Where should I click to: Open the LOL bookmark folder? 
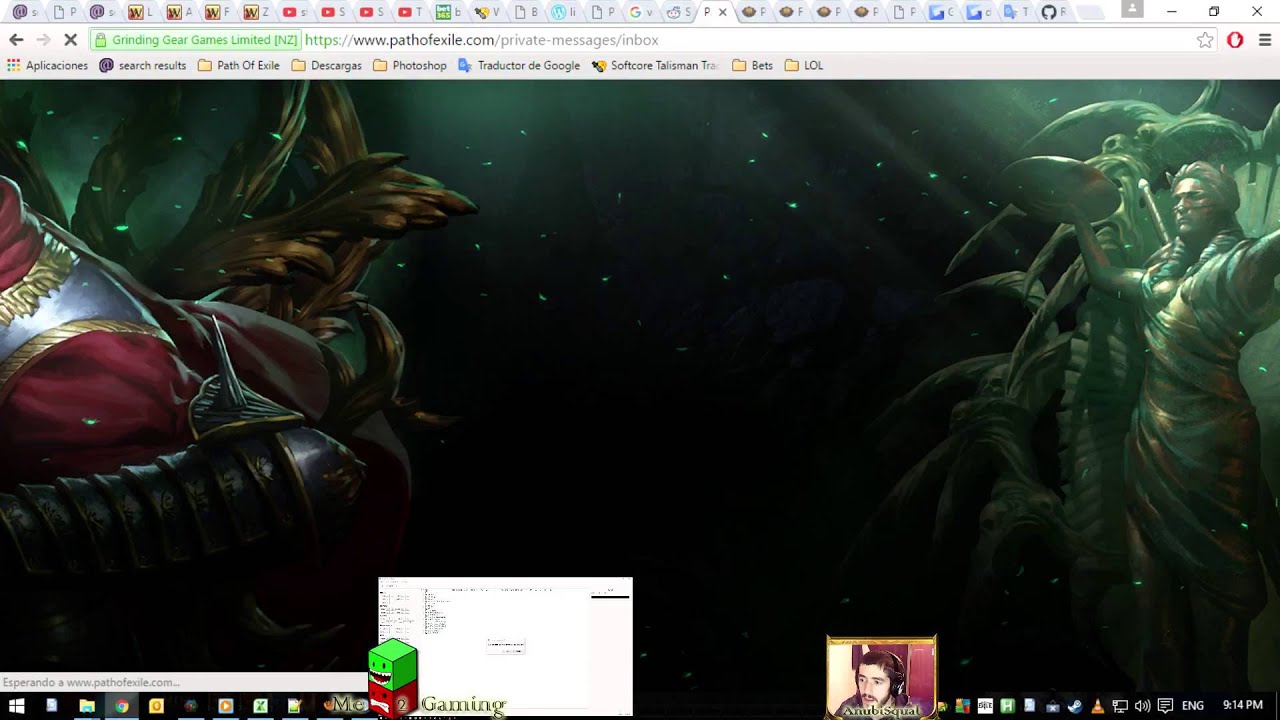pos(804,65)
